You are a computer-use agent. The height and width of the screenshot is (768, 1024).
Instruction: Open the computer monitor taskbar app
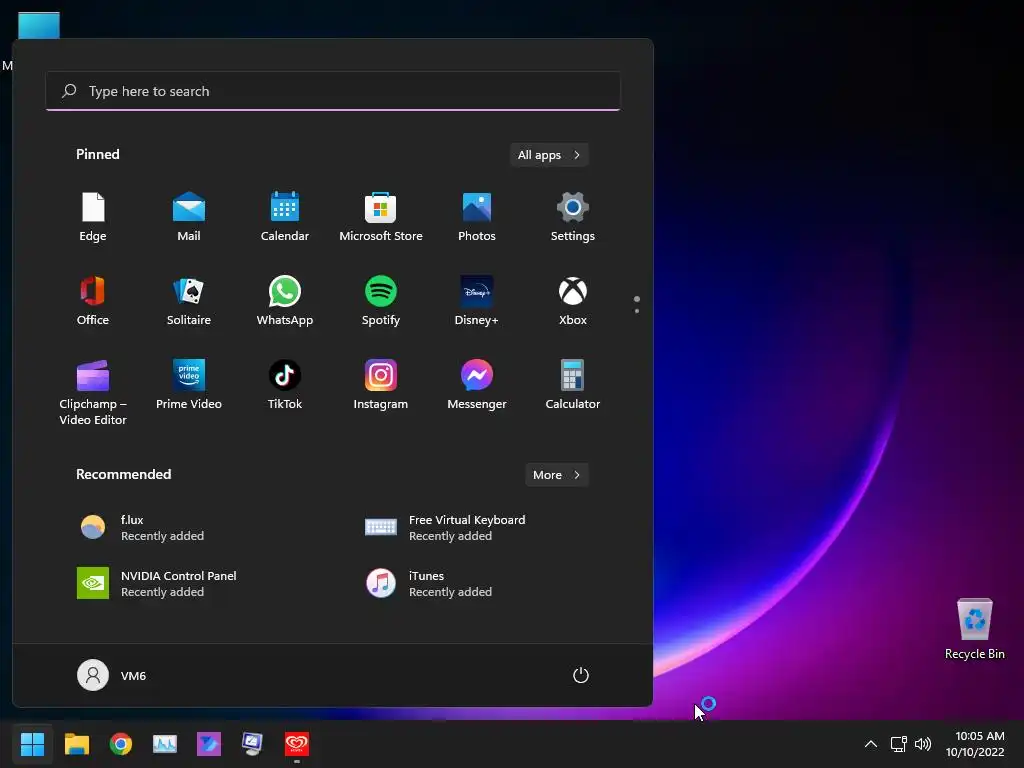[x=253, y=744]
